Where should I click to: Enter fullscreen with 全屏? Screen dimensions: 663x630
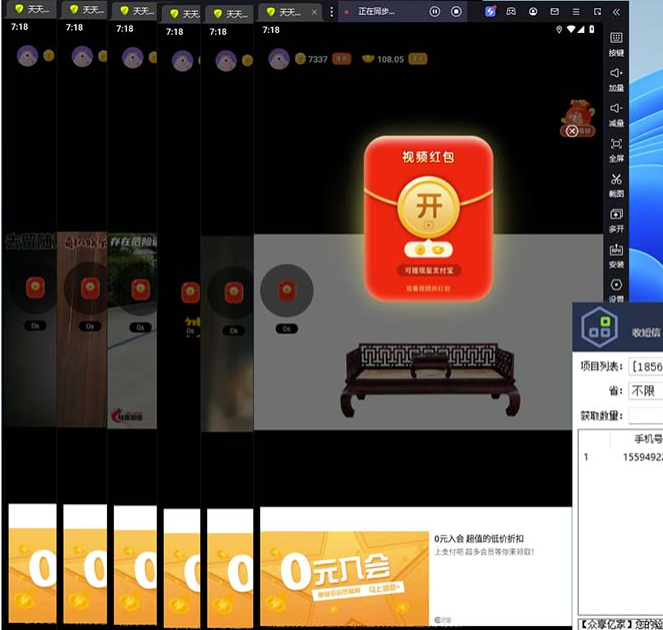coord(616,150)
